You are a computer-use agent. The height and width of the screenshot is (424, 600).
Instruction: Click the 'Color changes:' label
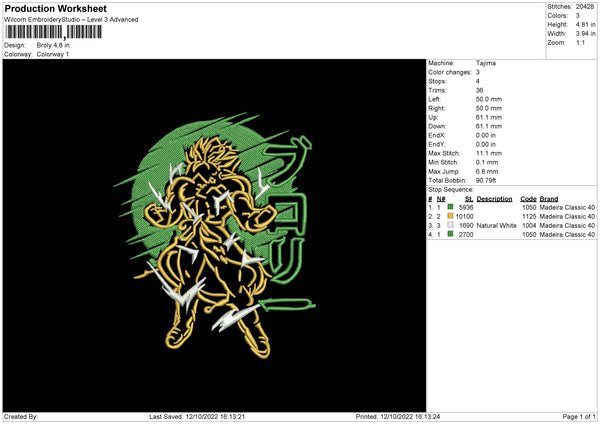tap(450, 72)
